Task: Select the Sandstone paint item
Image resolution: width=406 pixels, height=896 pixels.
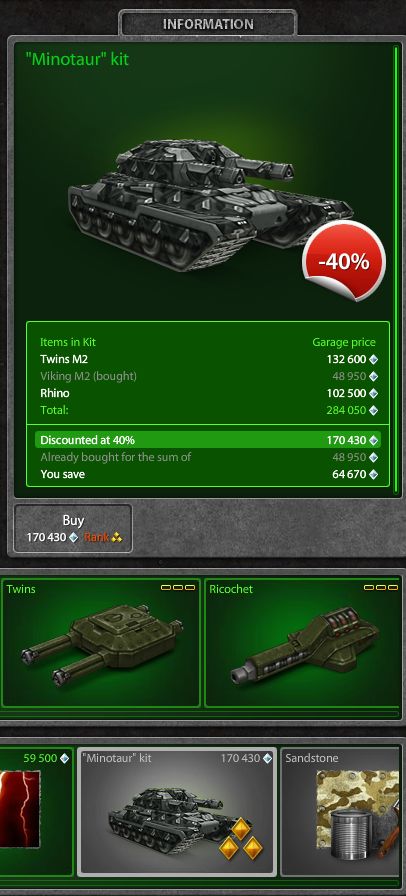Action: 342,811
